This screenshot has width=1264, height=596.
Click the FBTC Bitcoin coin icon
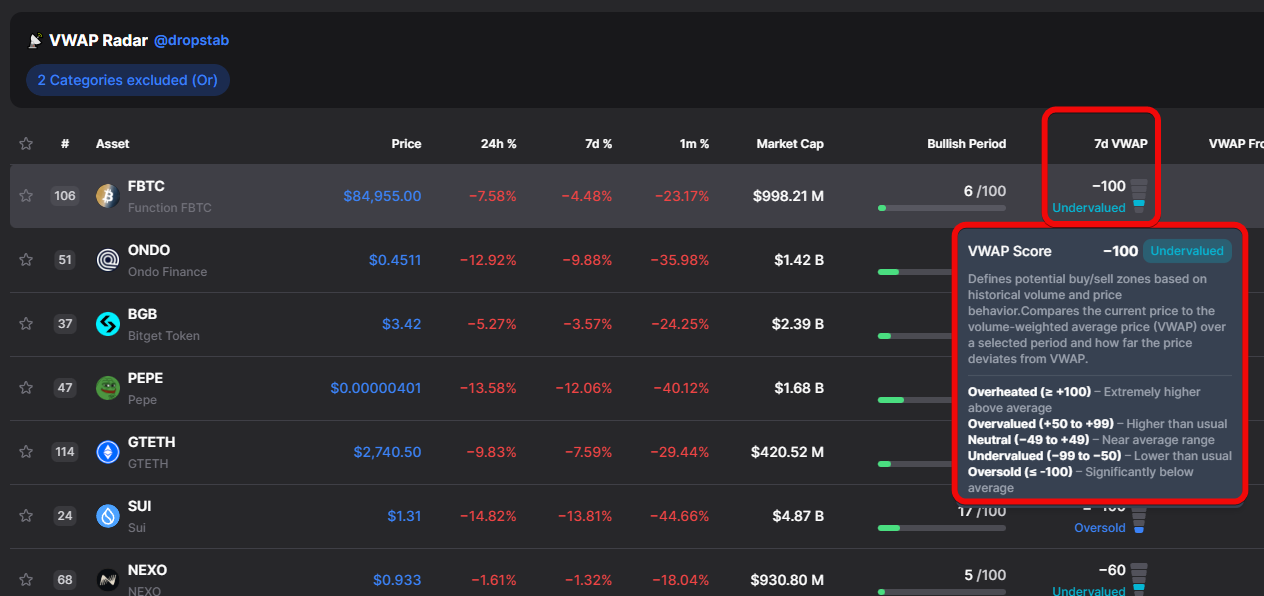click(x=108, y=196)
